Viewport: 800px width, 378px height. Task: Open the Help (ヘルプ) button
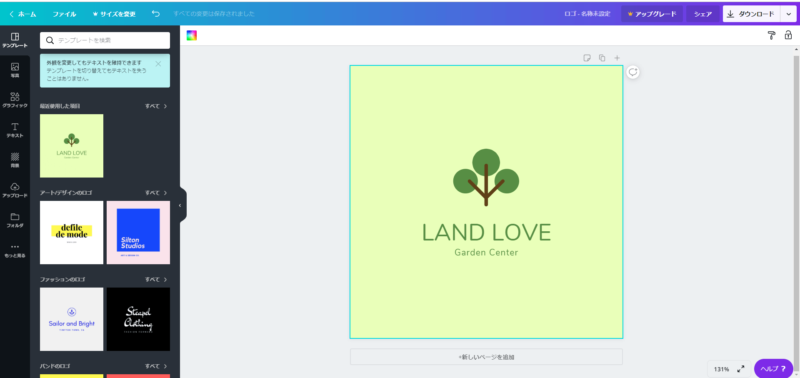(x=773, y=368)
